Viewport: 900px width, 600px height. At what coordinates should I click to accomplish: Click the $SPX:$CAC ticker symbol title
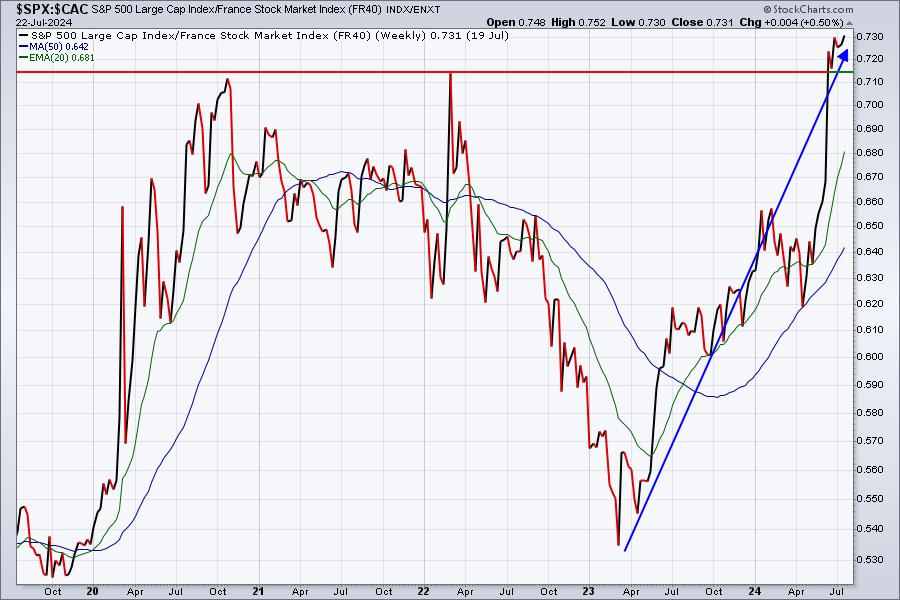(52, 9)
